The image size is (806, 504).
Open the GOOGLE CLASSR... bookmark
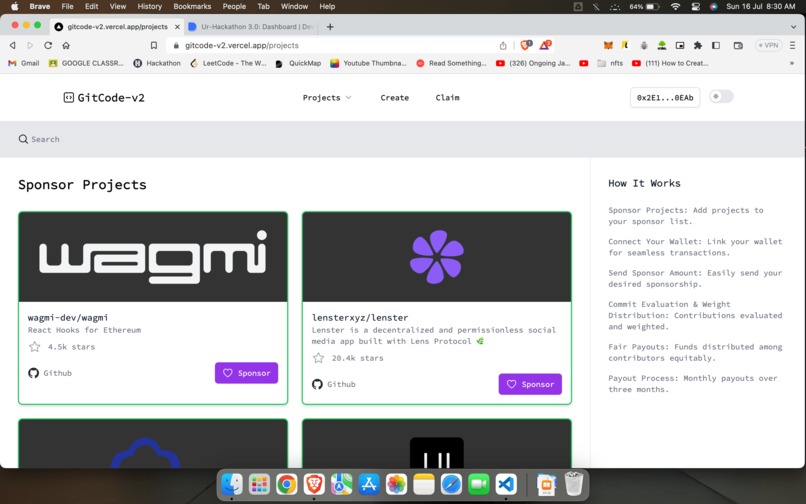tap(86, 63)
